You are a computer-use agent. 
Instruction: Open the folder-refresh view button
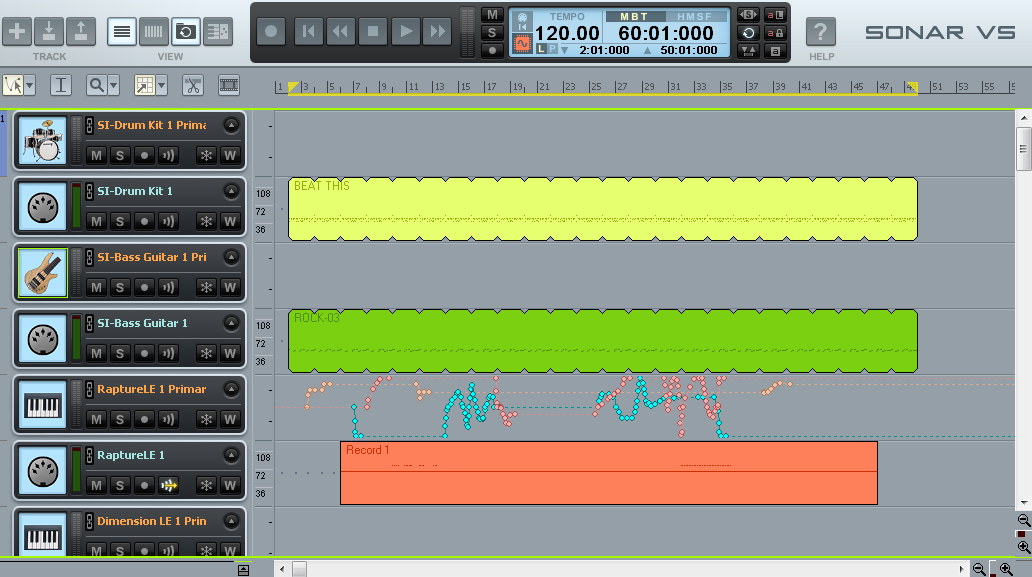pyautogui.click(x=186, y=32)
